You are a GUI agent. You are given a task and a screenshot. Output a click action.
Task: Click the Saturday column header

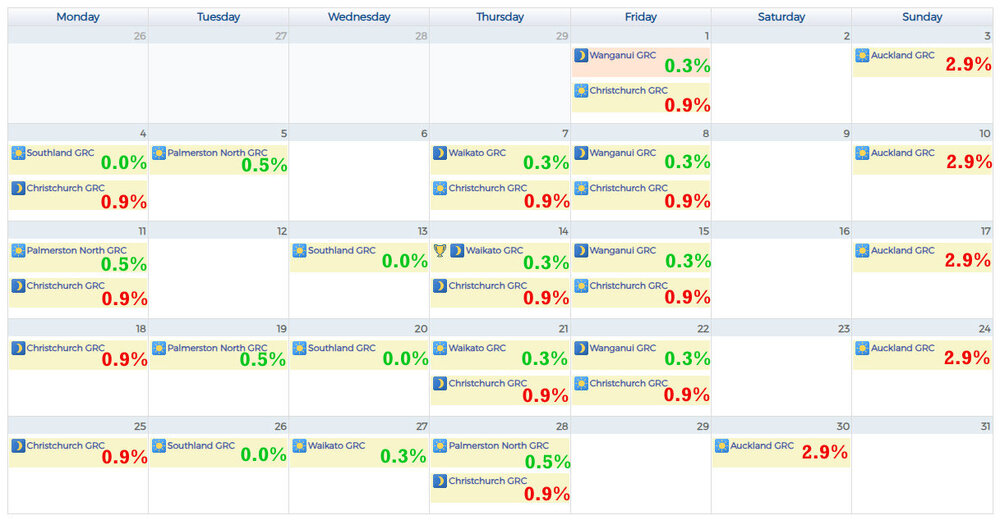click(x=781, y=17)
